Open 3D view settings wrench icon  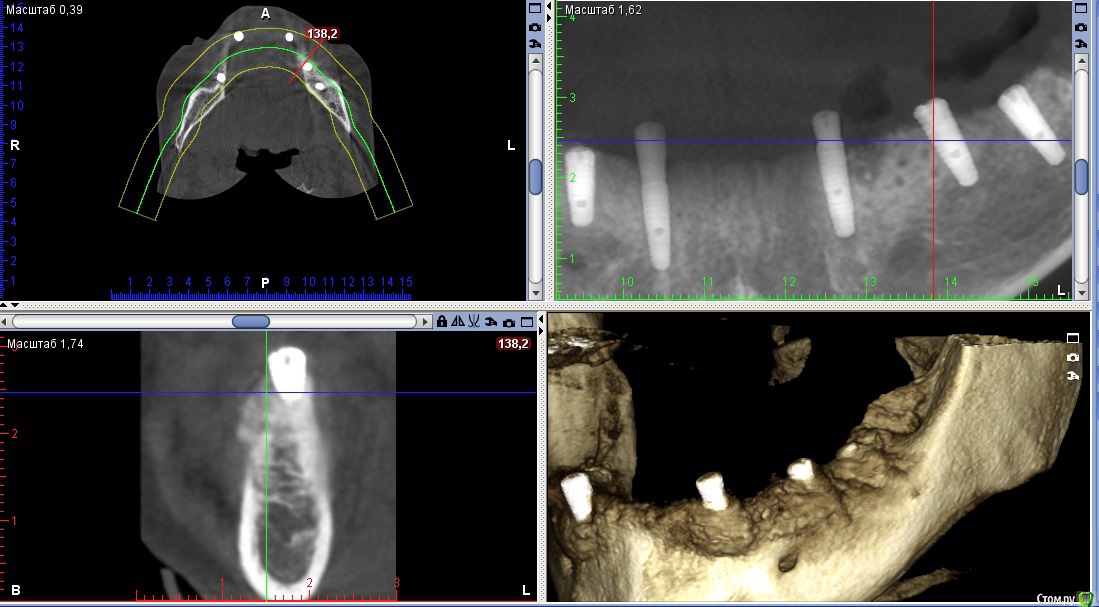(1073, 375)
